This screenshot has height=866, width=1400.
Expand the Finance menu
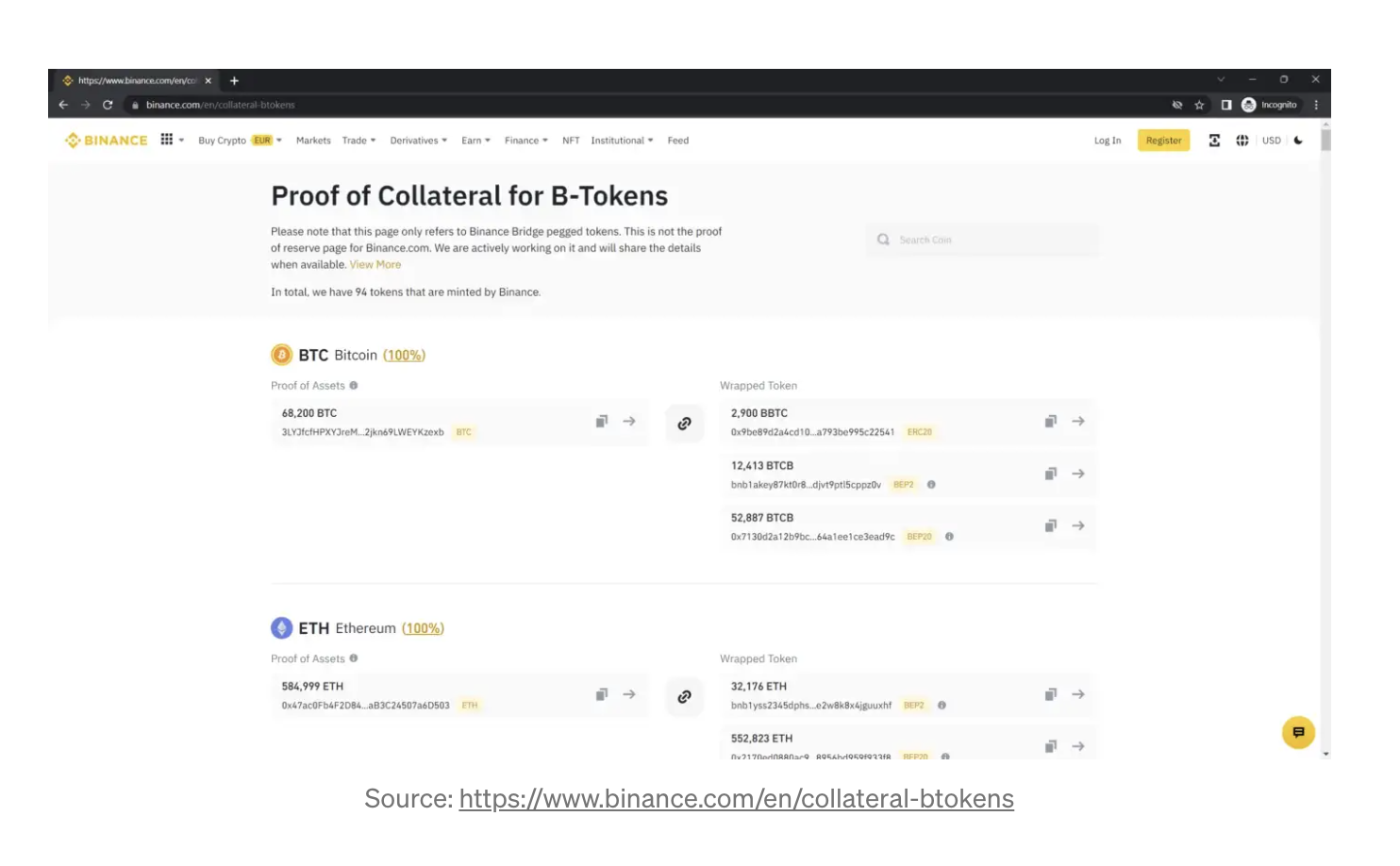pos(526,141)
